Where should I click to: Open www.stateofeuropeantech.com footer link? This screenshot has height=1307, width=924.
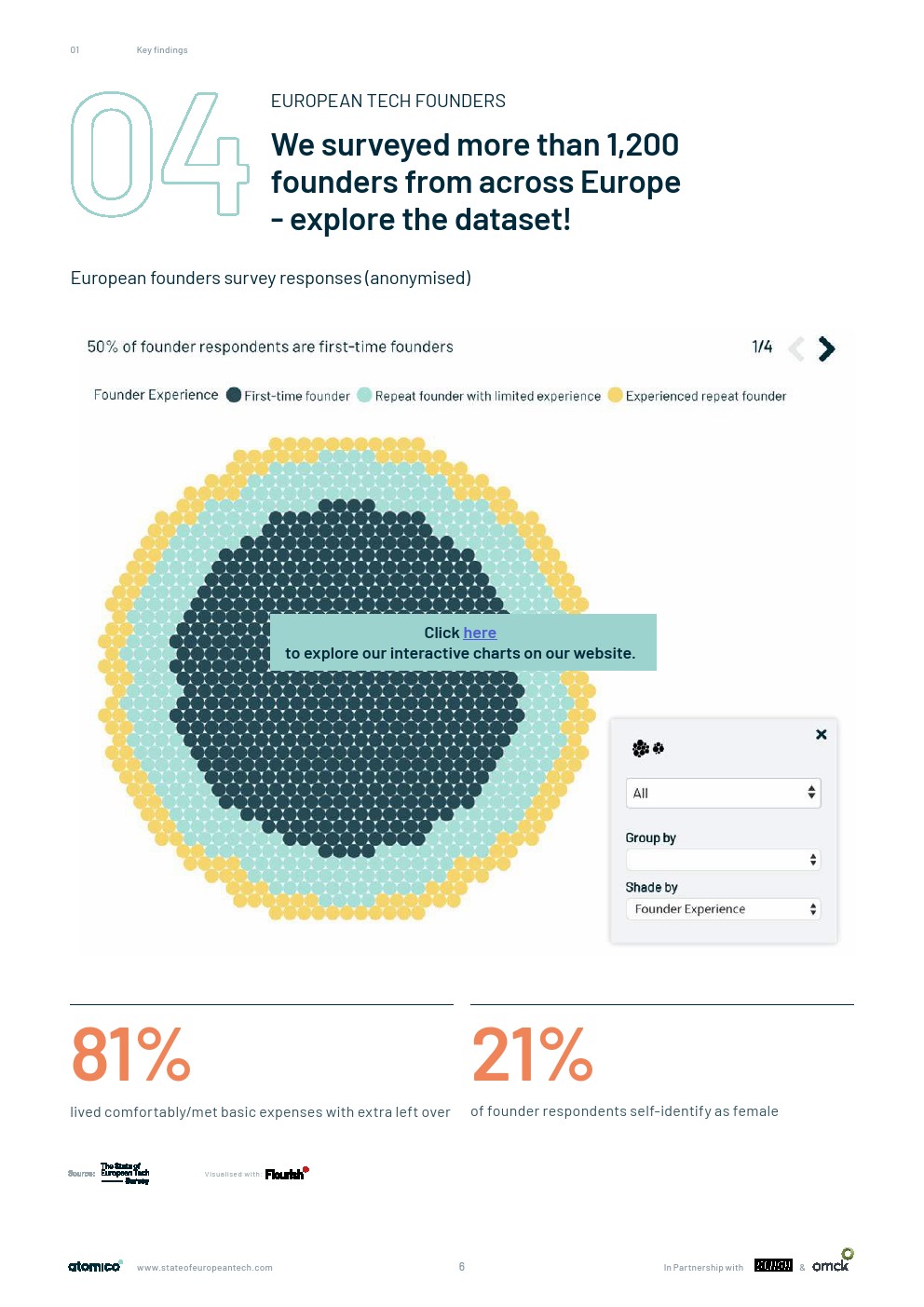(205, 1267)
